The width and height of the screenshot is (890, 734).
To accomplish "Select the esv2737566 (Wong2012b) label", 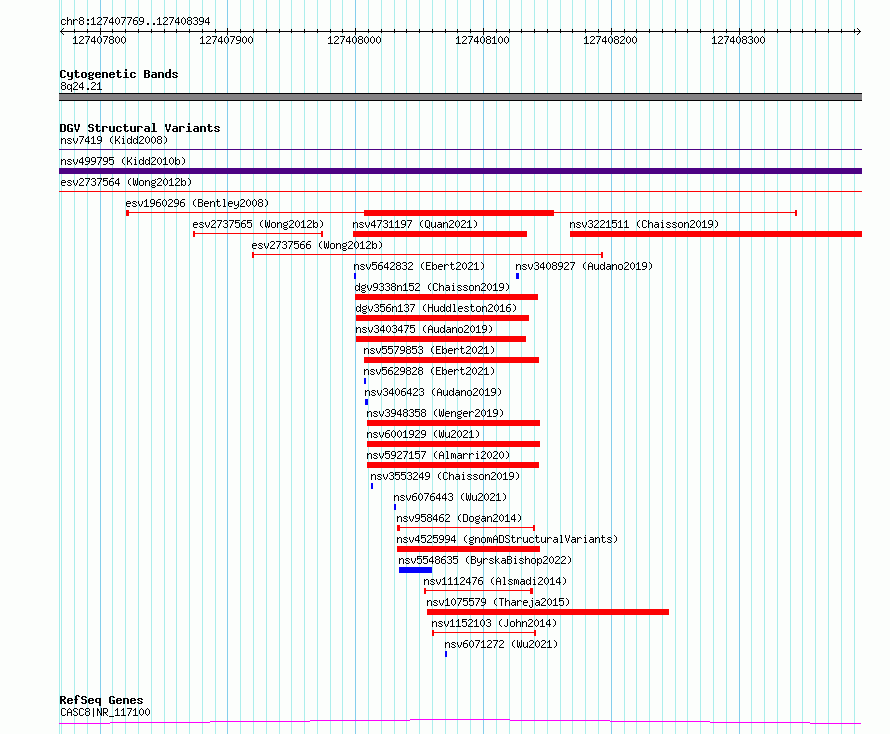I will (x=317, y=245).
